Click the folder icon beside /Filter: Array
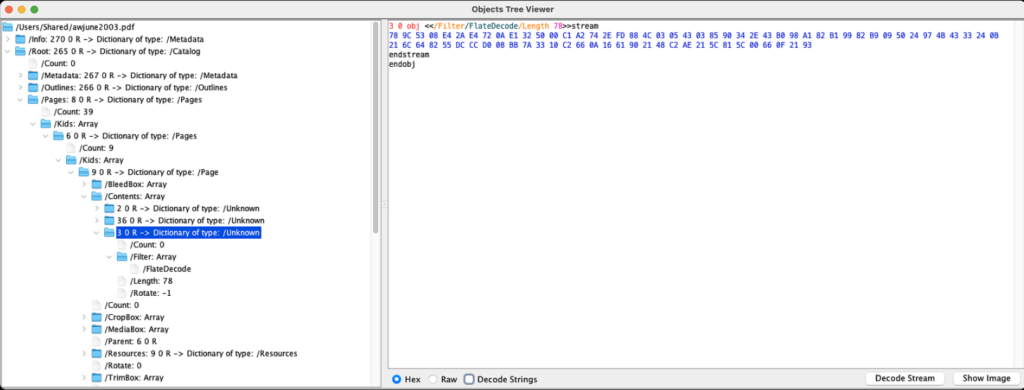 122,257
